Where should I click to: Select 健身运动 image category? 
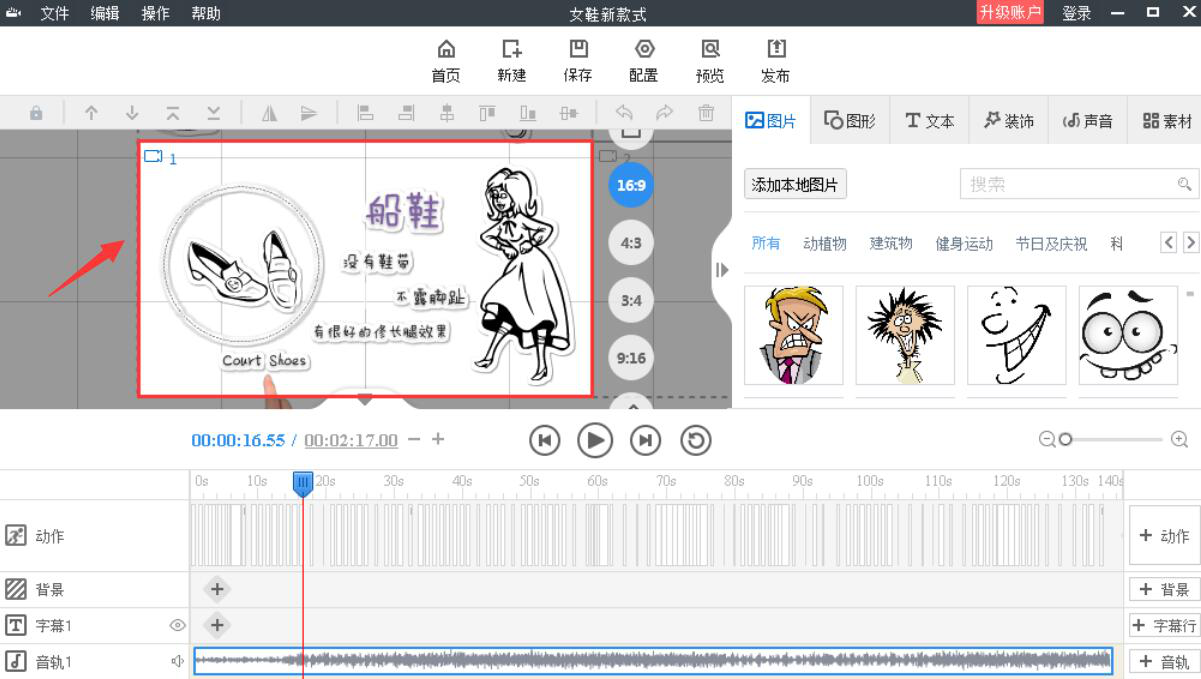(x=964, y=243)
